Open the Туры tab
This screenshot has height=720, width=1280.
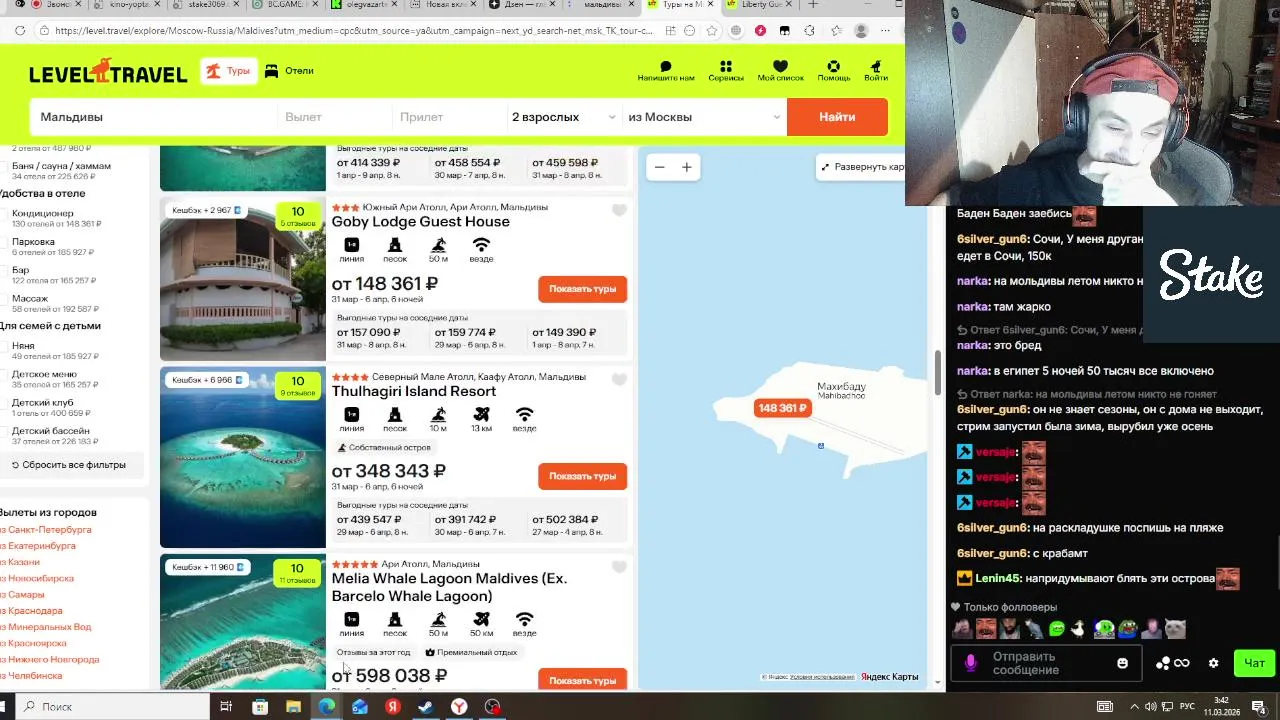point(228,71)
